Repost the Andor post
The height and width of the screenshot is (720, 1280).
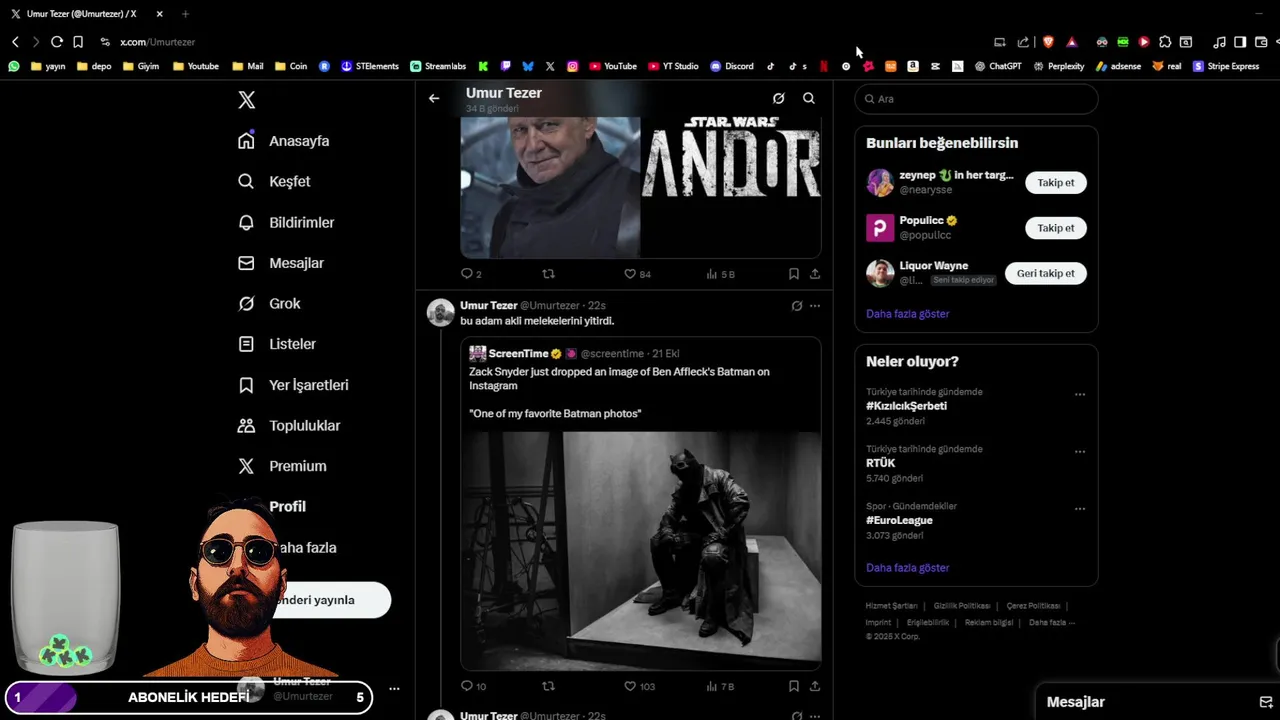548,274
